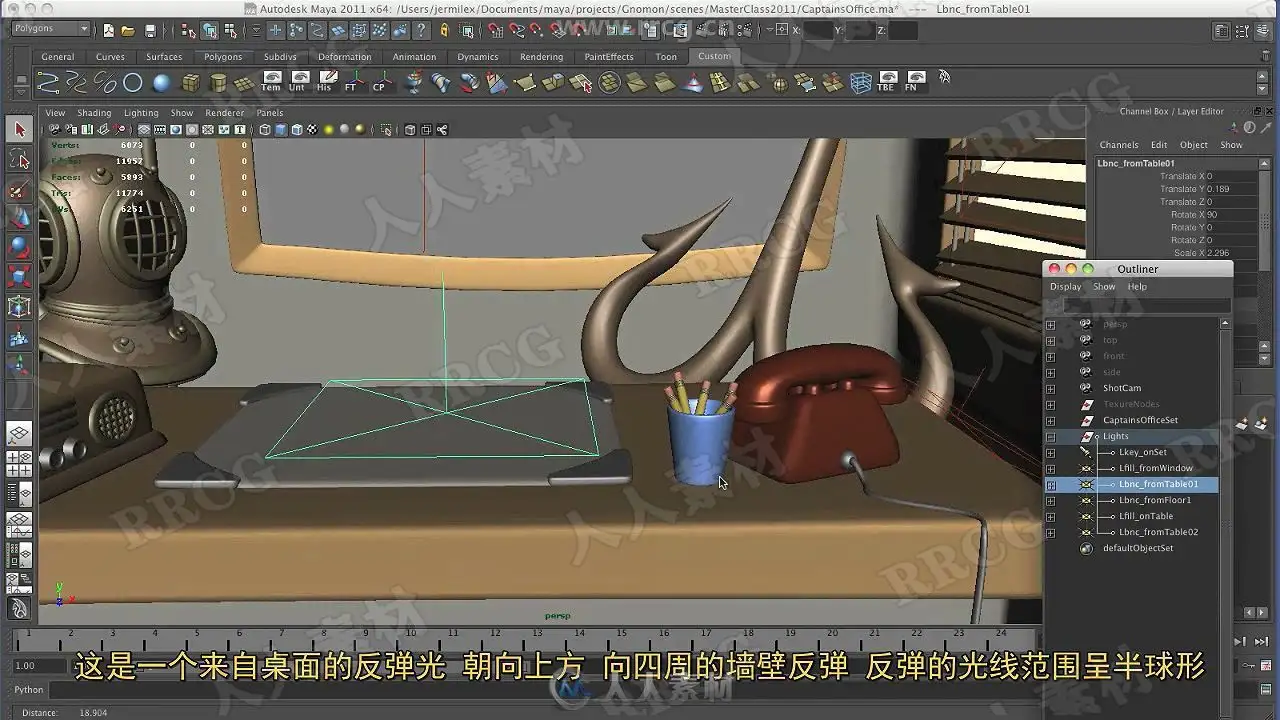Expand Lkey_onSet node in Outliner
Image resolution: width=1280 pixels, height=720 pixels.
1050,453
